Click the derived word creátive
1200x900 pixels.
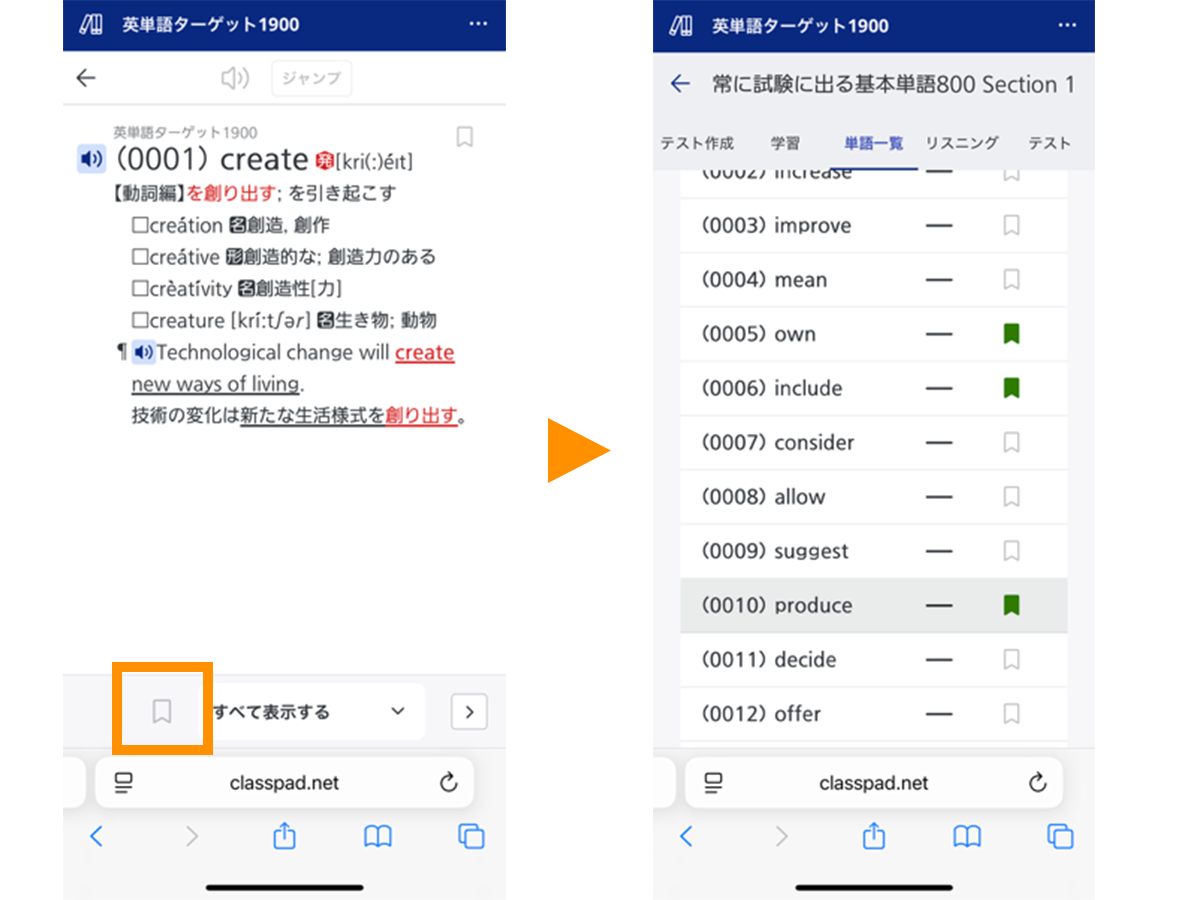pos(184,257)
